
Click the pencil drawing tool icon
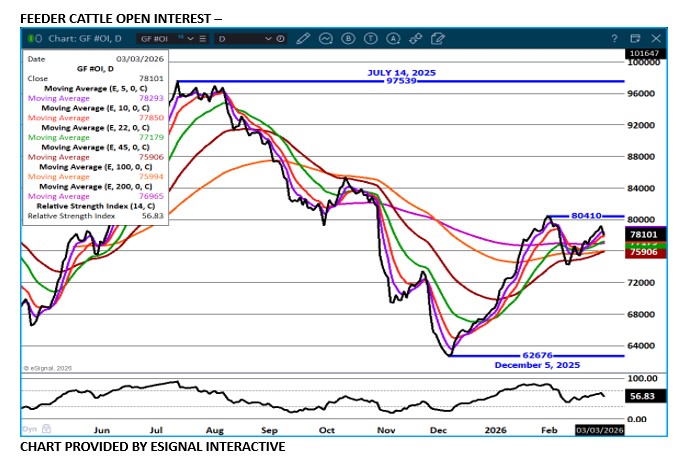coord(304,38)
